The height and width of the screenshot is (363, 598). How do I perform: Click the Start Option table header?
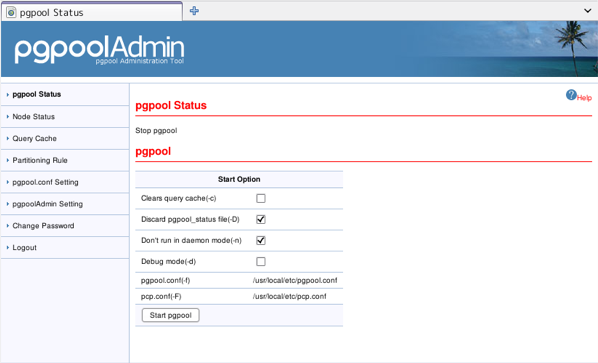click(x=239, y=179)
